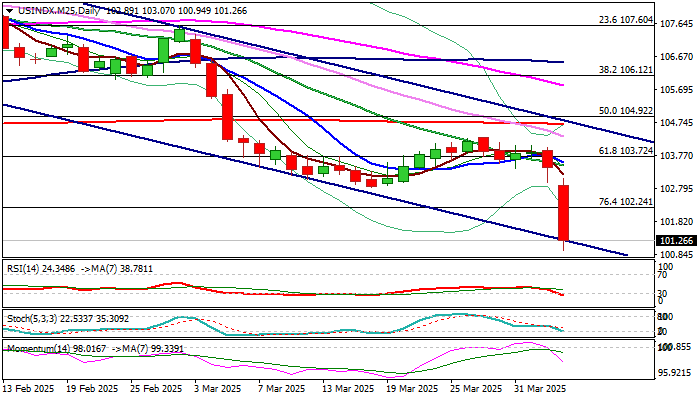Select the 50.0 104.922 Fibonacci label
This screenshot has width=700, height=400.
pyautogui.click(x=626, y=111)
